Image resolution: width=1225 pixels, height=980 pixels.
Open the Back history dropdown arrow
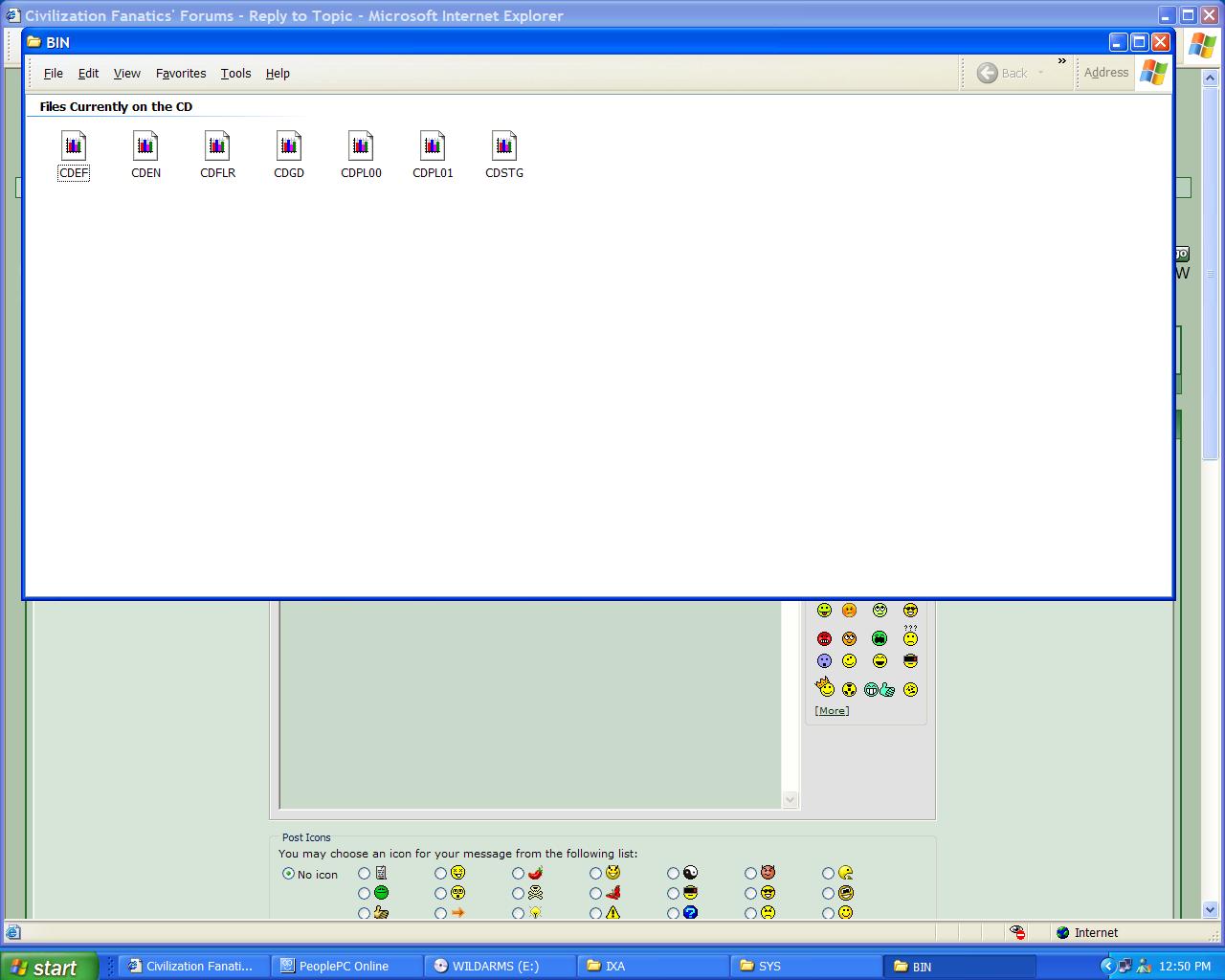[1041, 73]
